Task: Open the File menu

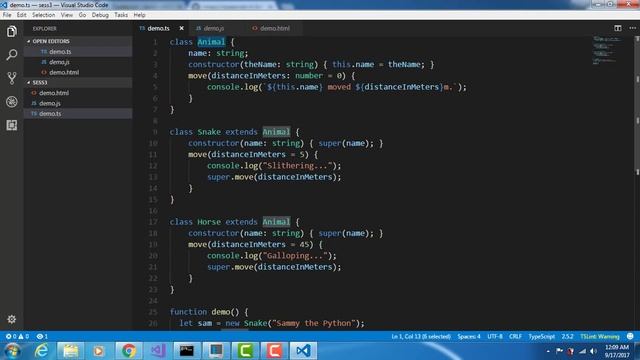Action: click(x=7, y=15)
